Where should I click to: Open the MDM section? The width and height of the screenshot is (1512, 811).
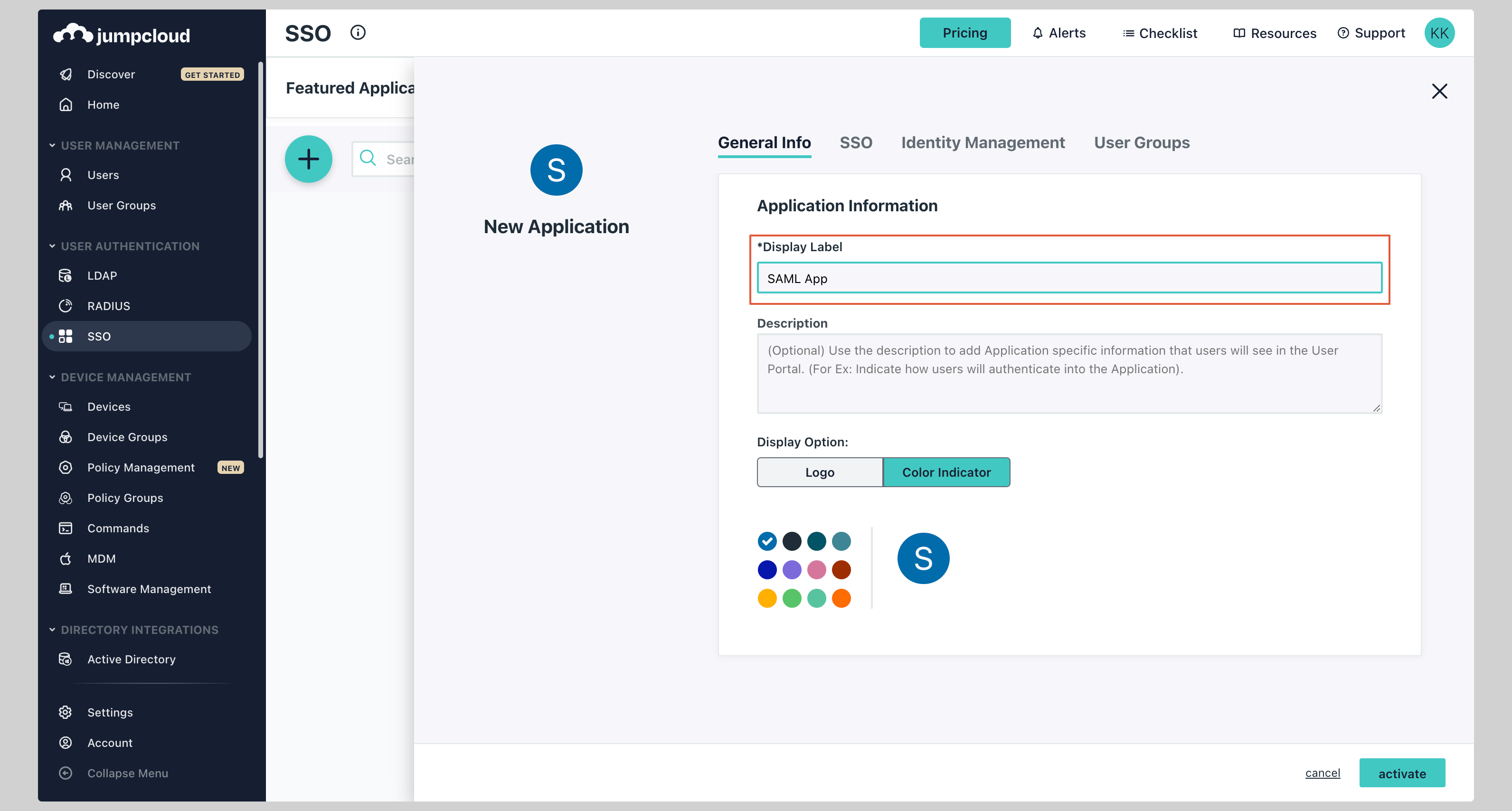[x=101, y=558]
